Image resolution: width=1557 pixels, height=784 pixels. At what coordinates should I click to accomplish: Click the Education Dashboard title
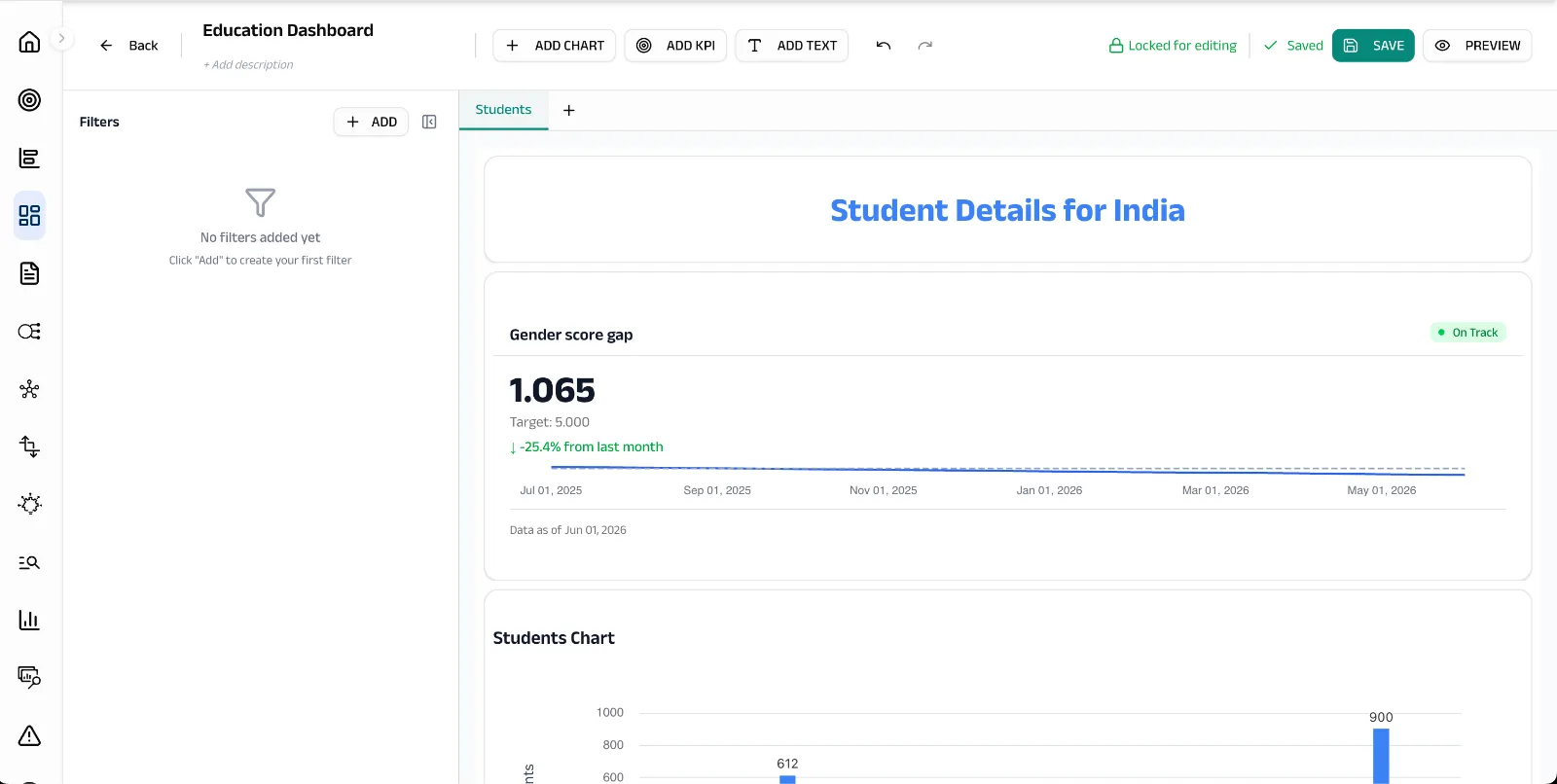pyautogui.click(x=288, y=30)
